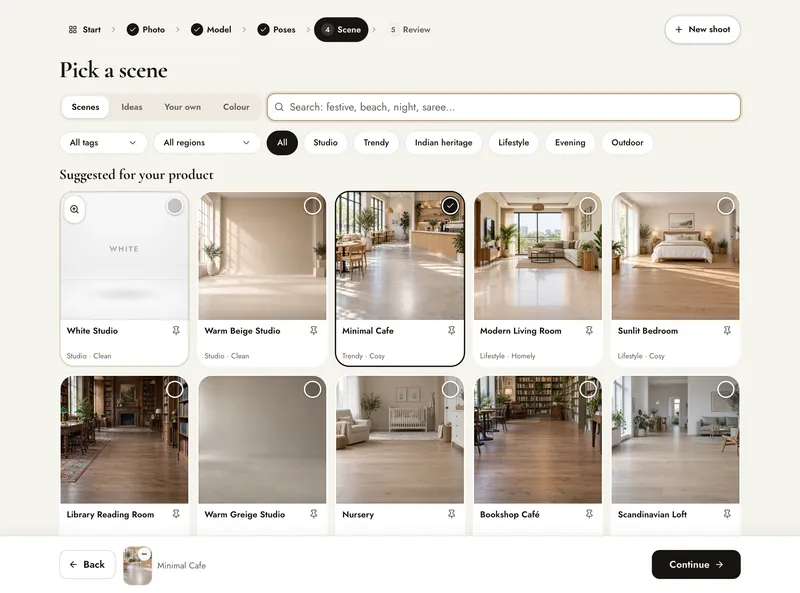Select the Modern Living Room circle
This screenshot has width=800, height=593.
coord(588,206)
